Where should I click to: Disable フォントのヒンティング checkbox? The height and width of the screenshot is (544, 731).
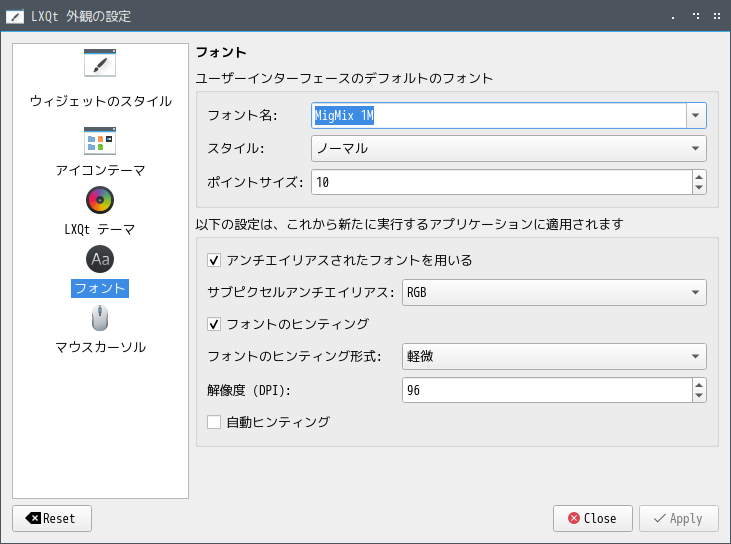pyautogui.click(x=214, y=324)
